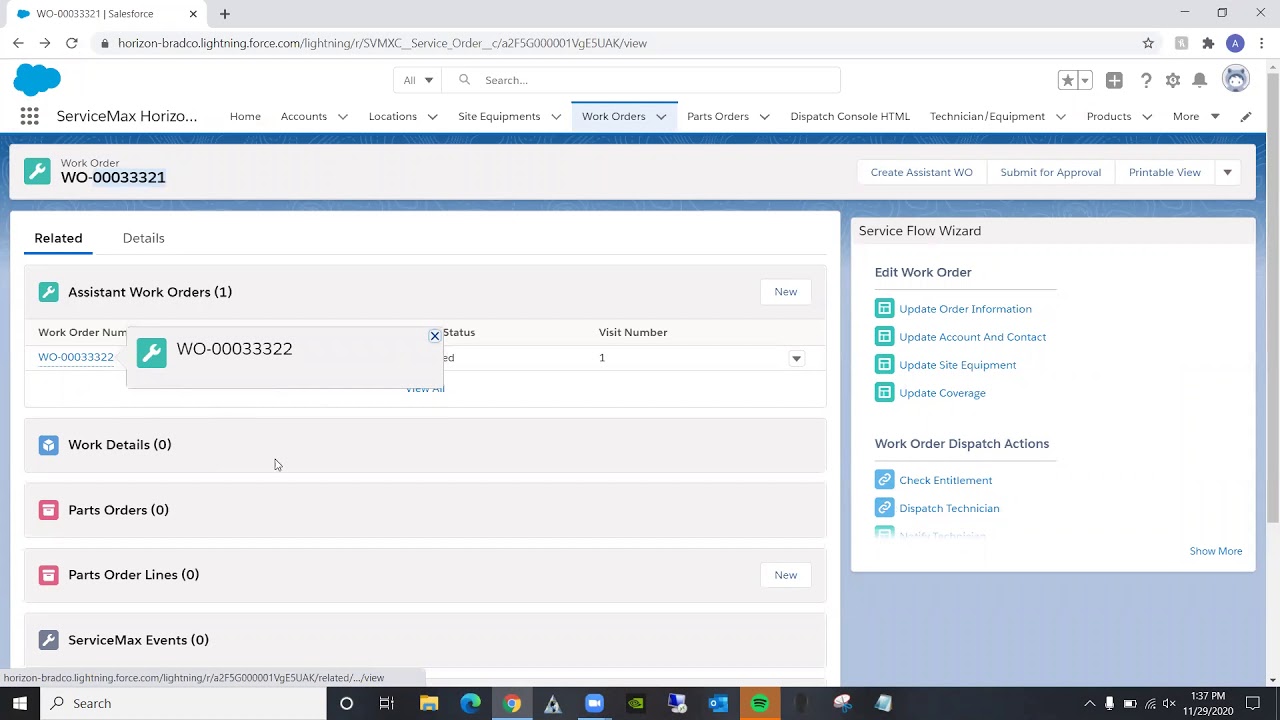Viewport: 1280px width, 720px height.
Task: Select the Related tab
Action: tap(58, 238)
